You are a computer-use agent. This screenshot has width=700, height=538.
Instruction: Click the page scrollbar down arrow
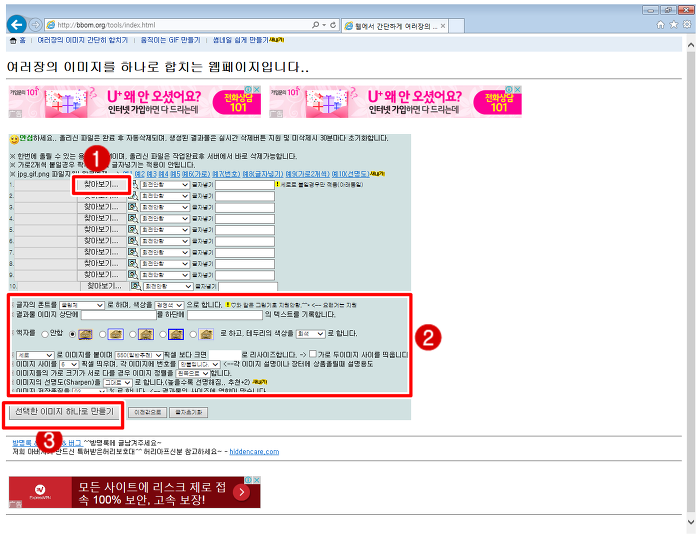[691, 521]
